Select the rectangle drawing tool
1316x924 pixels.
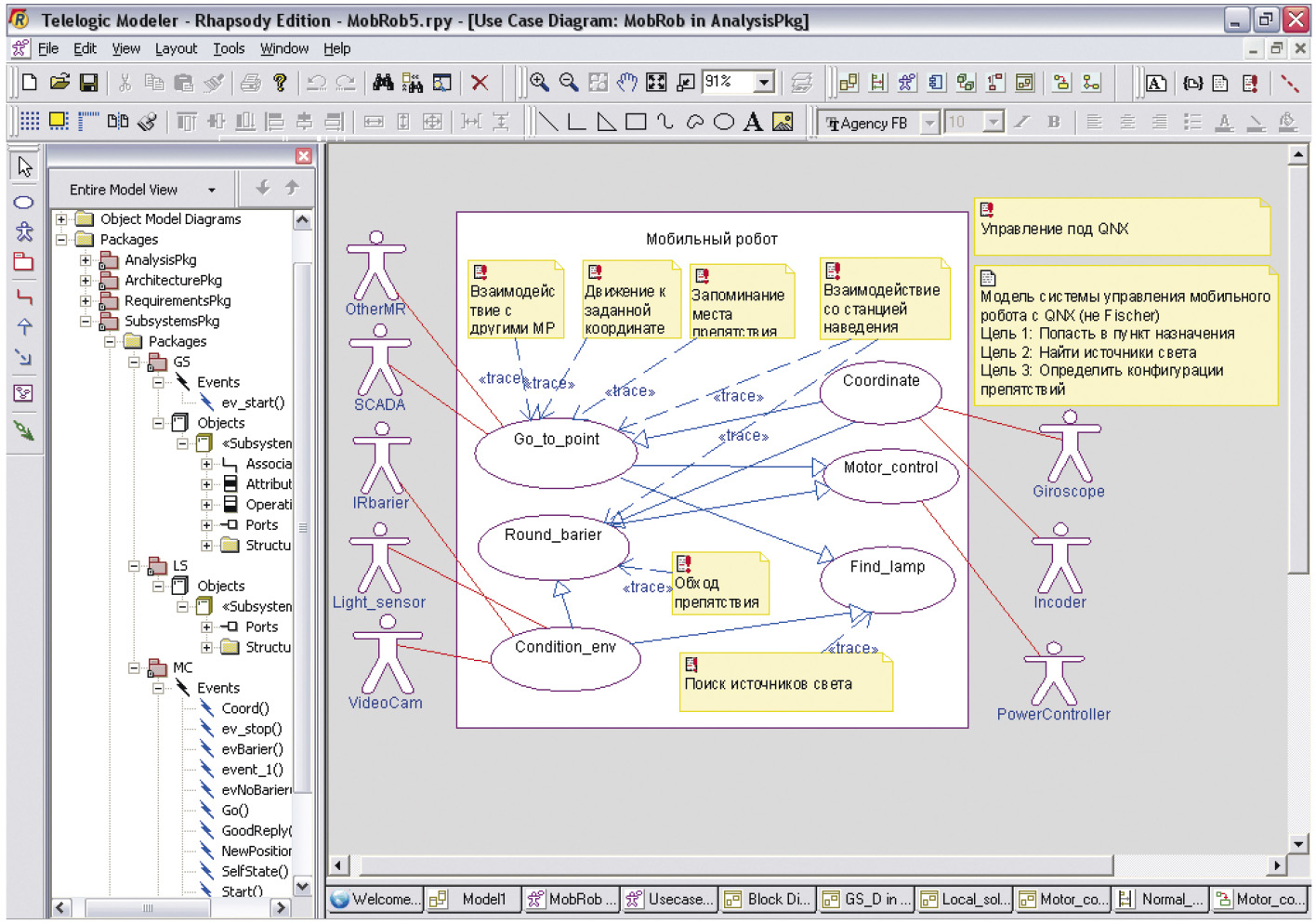click(x=636, y=122)
